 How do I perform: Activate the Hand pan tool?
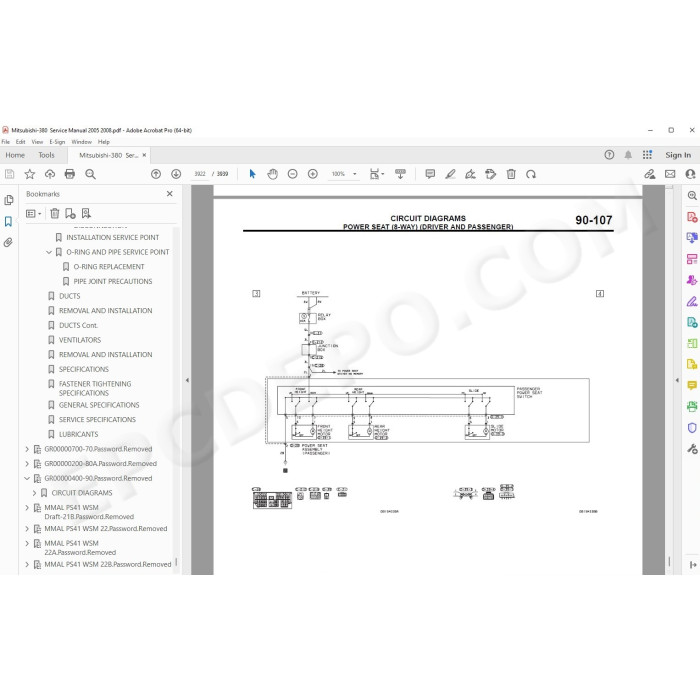pos(272,174)
